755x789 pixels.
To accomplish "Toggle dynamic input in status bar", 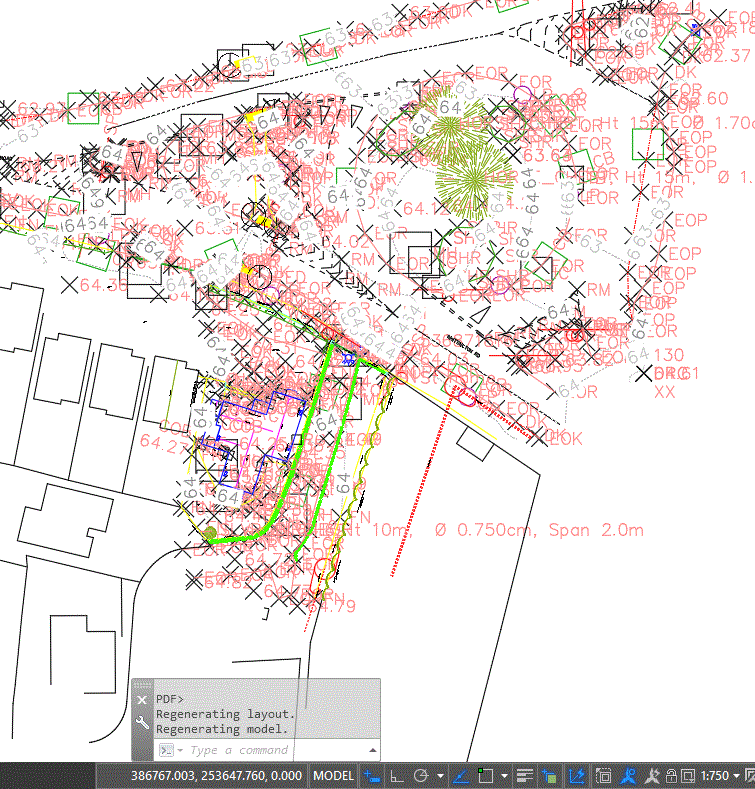I will pyautogui.click(x=372, y=775).
